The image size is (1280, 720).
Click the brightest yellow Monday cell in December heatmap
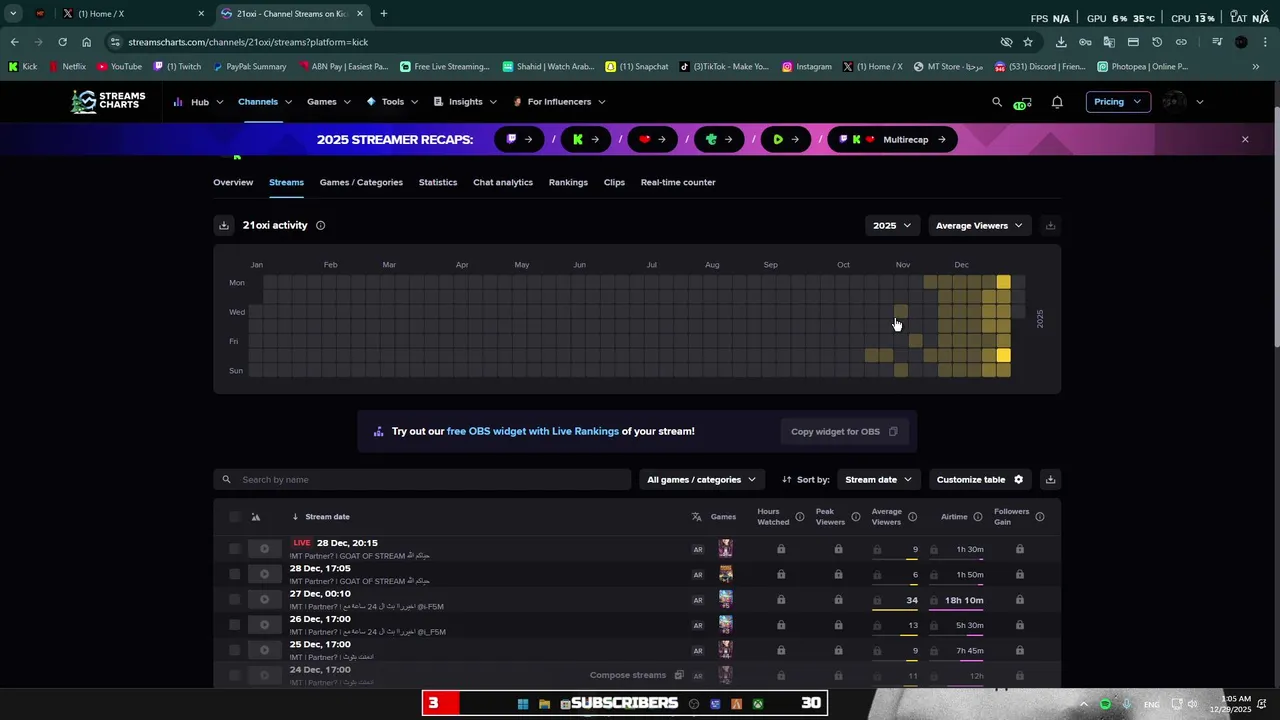[1003, 283]
